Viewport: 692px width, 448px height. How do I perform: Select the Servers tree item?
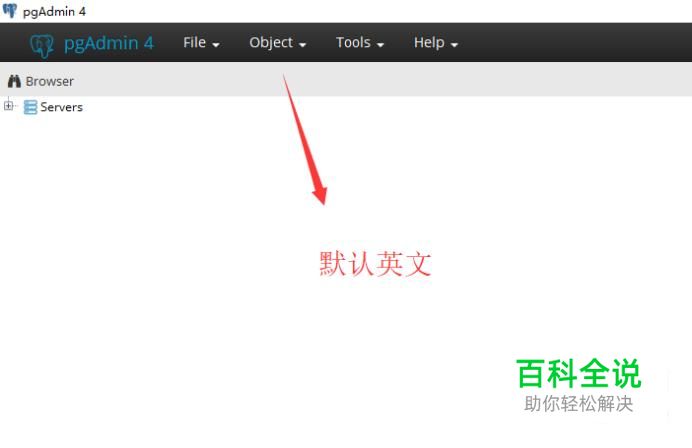pos(61,107)
